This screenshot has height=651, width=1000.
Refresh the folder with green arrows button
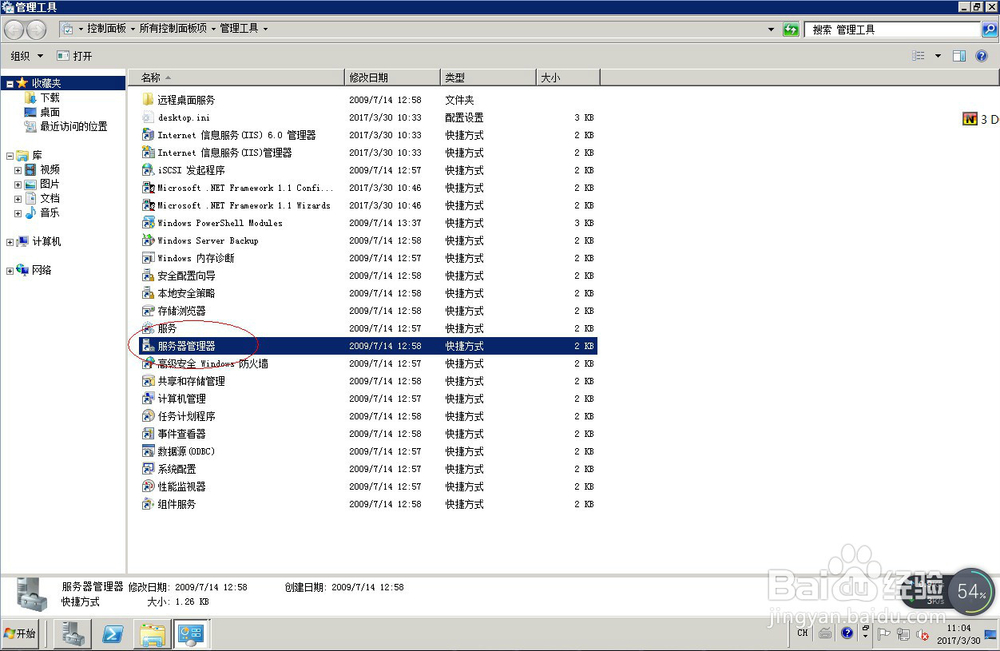[x=791, y=29]
